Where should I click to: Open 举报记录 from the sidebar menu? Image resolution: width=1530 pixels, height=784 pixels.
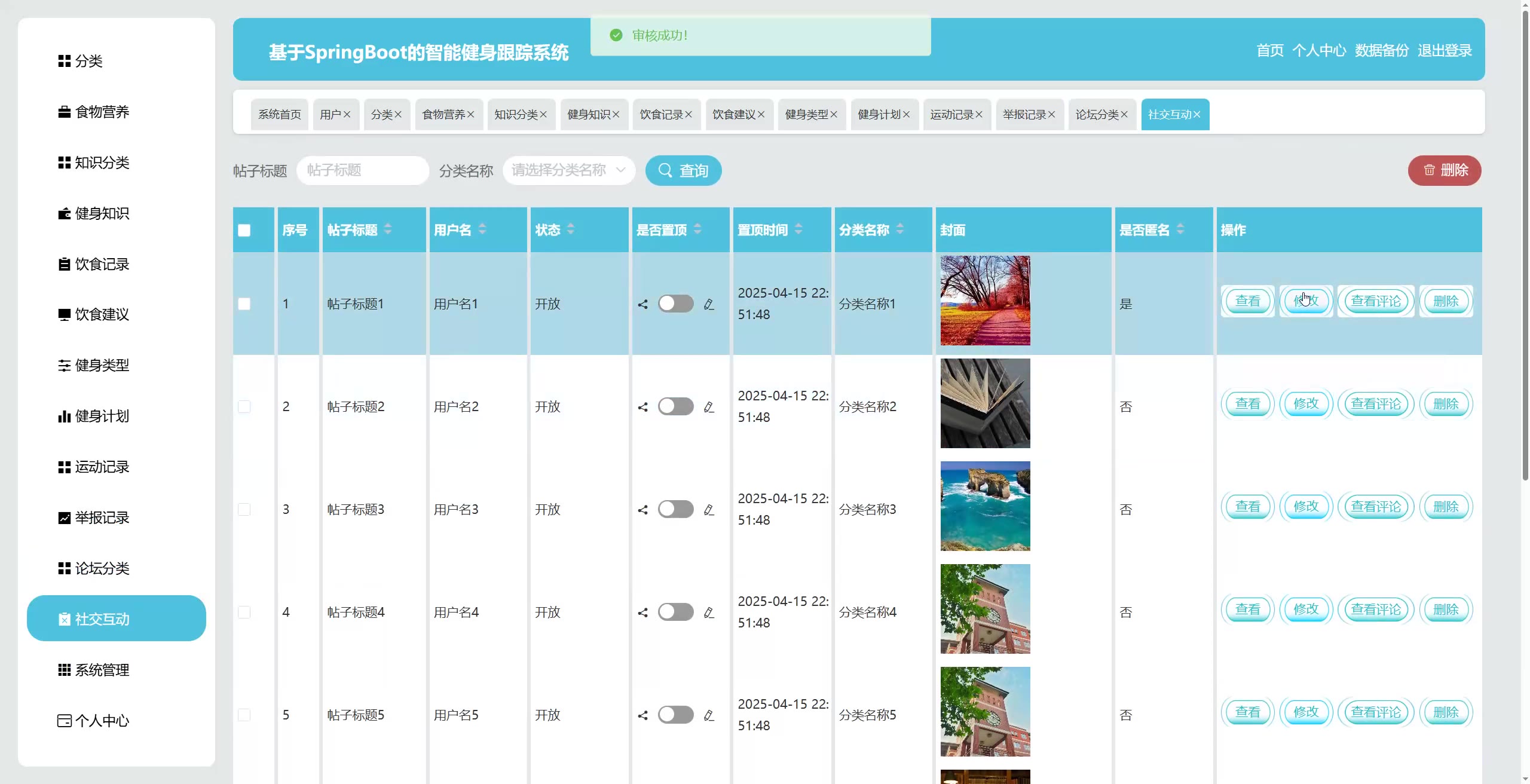coord(102,517)
